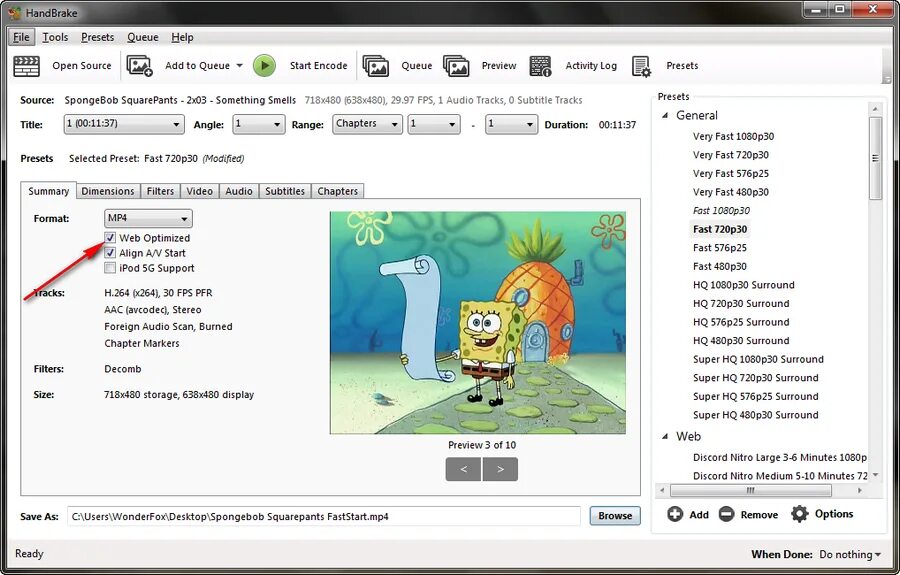The image size is (900, 575).
Task: Click the Preview pictures icon
Action: point(456,66)
